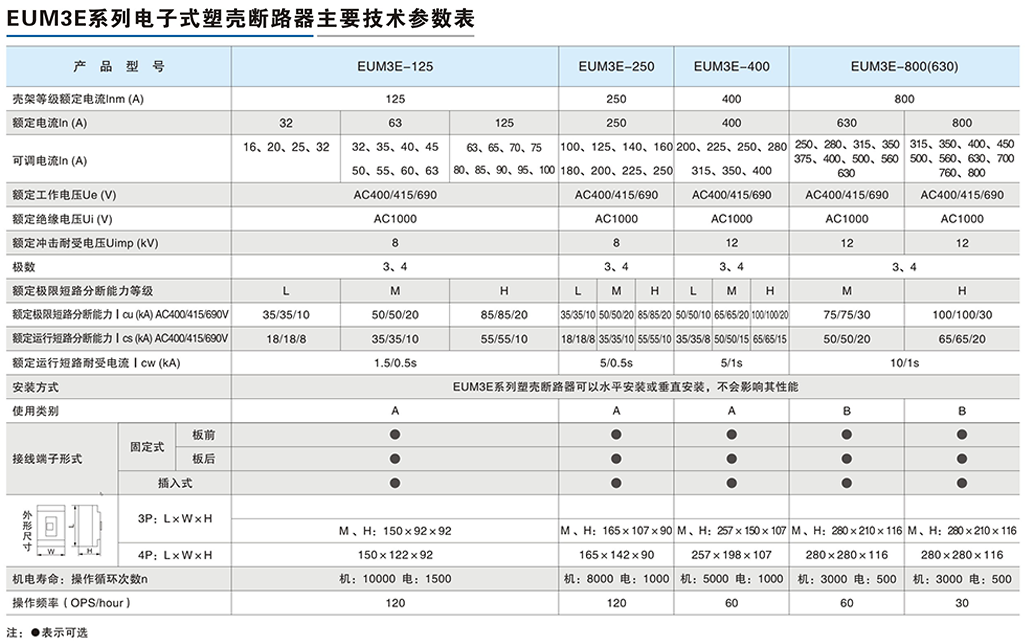
Task: Select the 150×122×92 4P dimension cell
Action: coord(395,554)
